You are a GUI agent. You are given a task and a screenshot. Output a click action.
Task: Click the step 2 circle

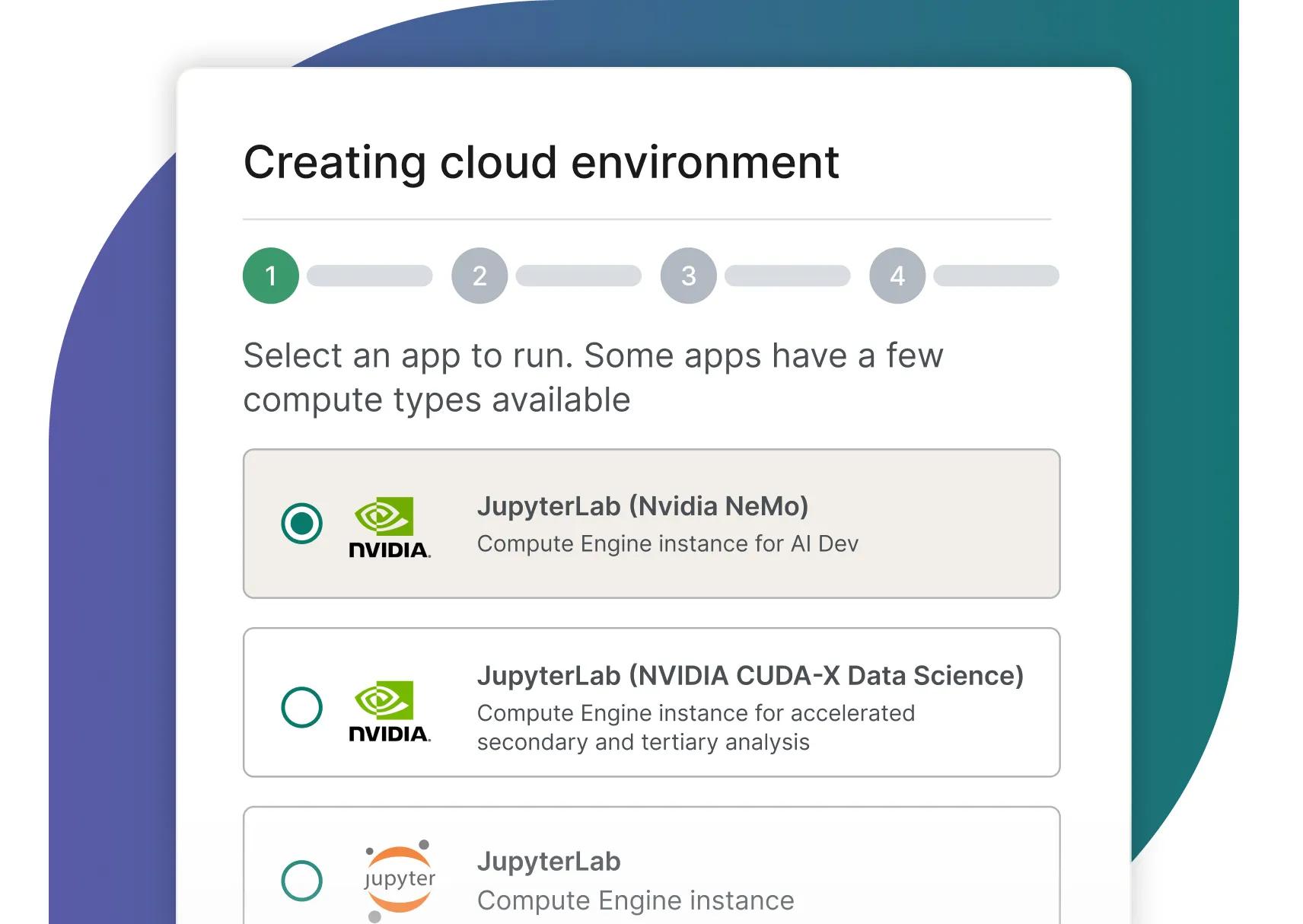479,276
